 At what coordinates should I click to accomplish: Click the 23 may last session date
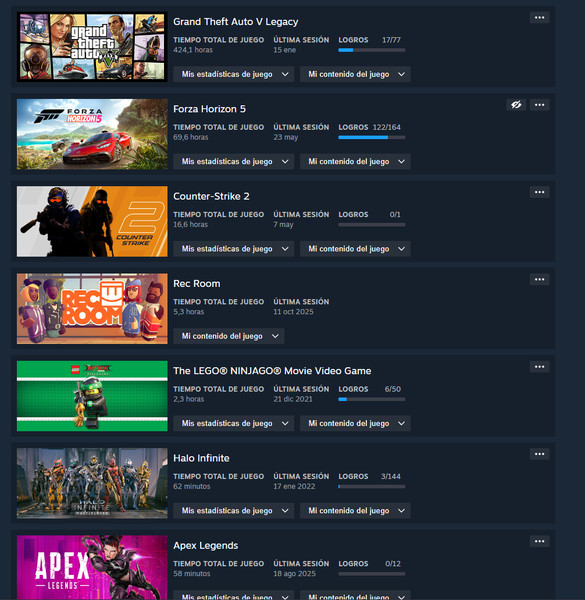tap(285, 137)
